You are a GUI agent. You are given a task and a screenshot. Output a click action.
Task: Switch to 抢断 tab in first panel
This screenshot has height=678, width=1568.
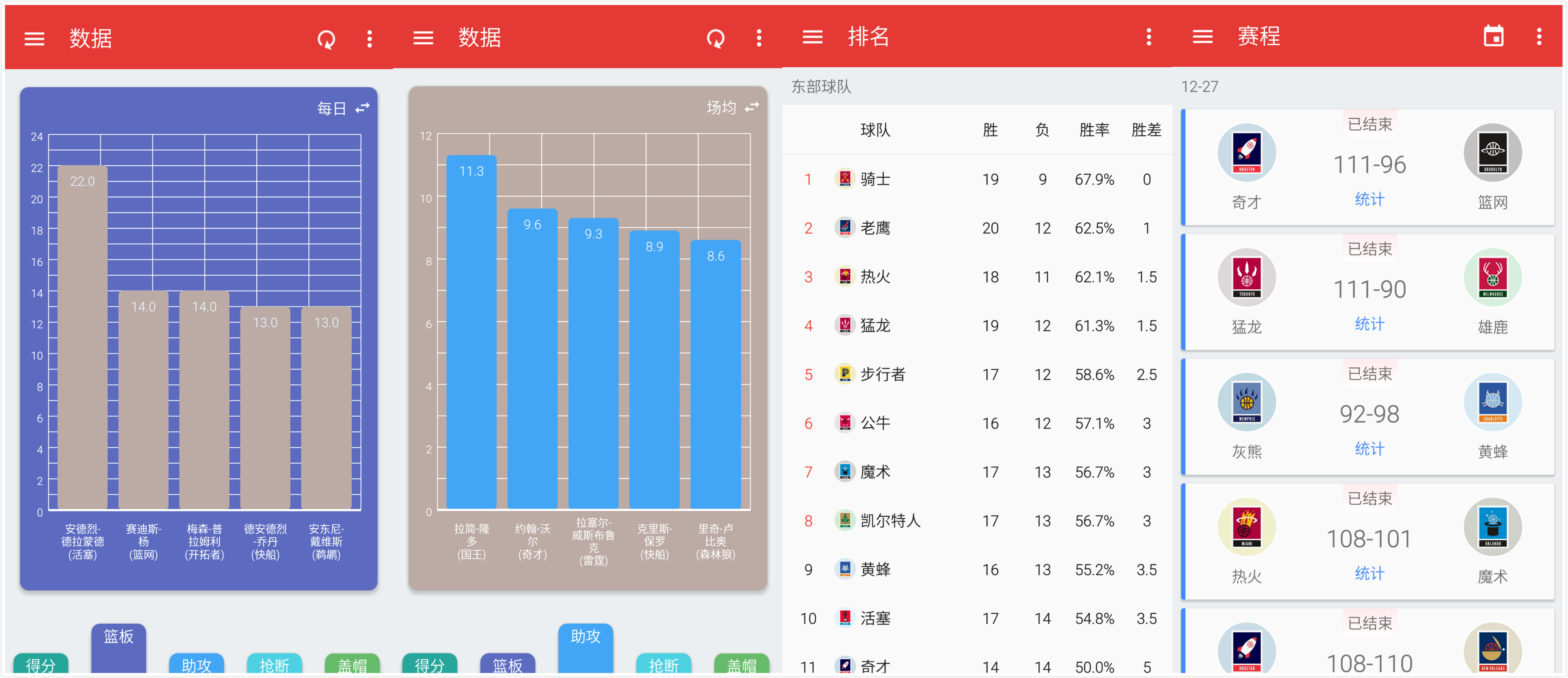coord(274,665)
